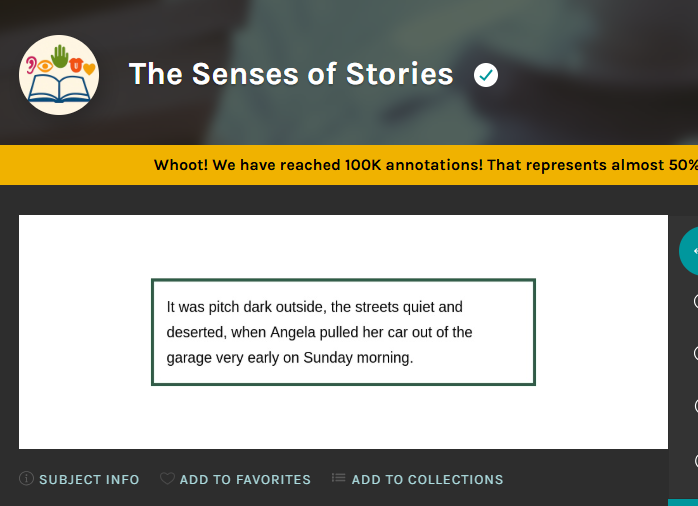Open The Senses of Stories title link
The image size is (698, 506).
pyautogui.click(x=291, y=75)
